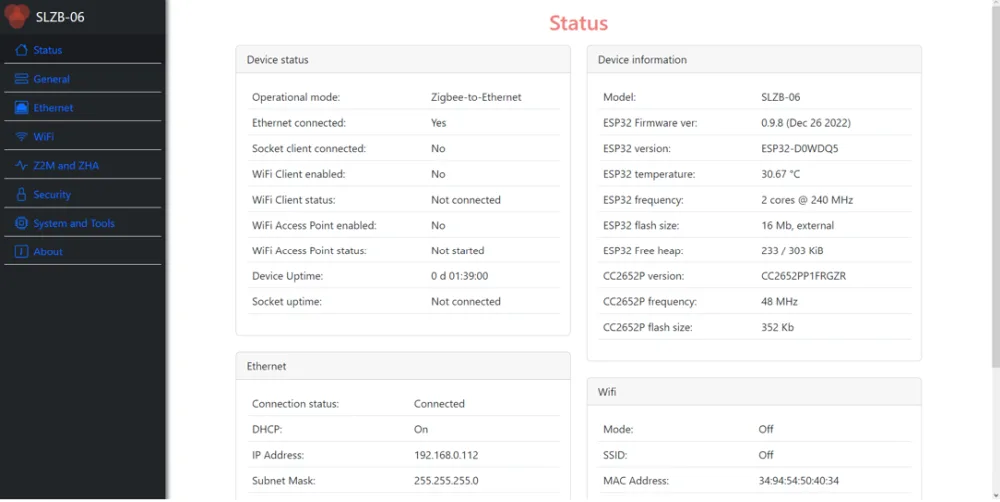
Task: Click the WiFi signal icon in sidebar
Action: 22,137
